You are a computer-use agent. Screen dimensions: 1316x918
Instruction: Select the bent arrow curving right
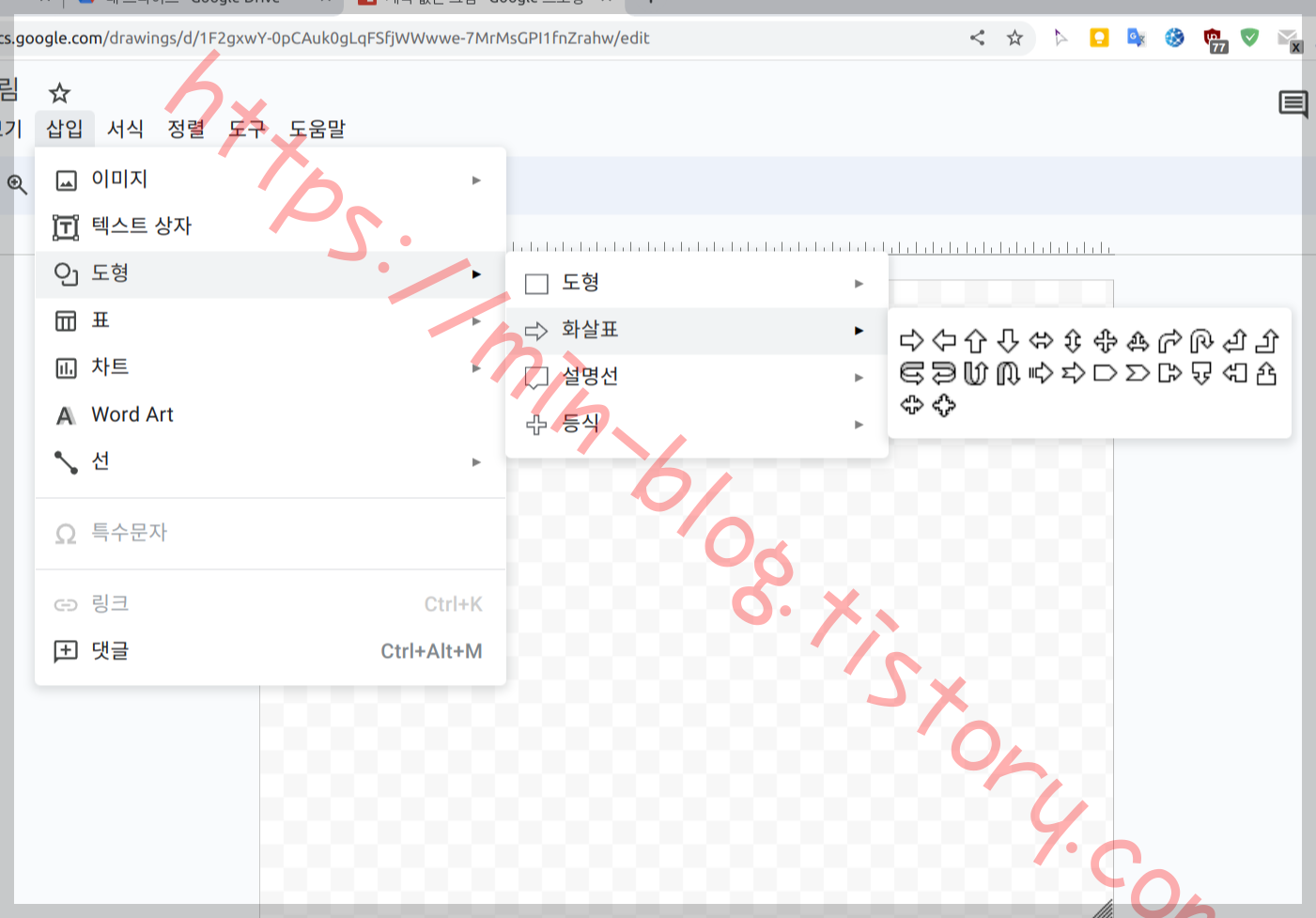coord(1169,340)
